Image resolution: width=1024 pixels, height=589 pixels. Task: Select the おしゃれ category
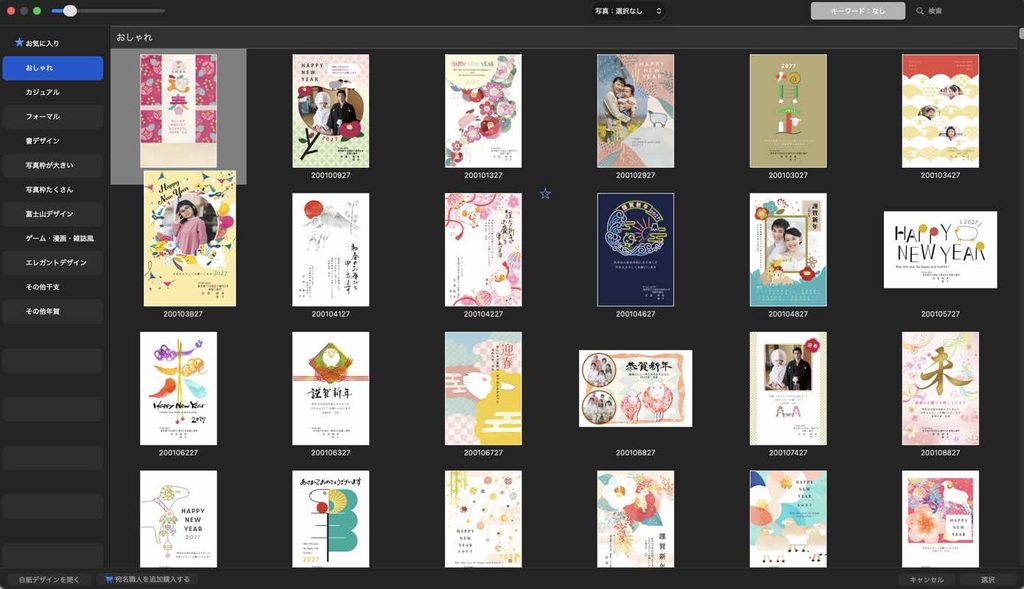pyautogui.click(x=53, y=68)
